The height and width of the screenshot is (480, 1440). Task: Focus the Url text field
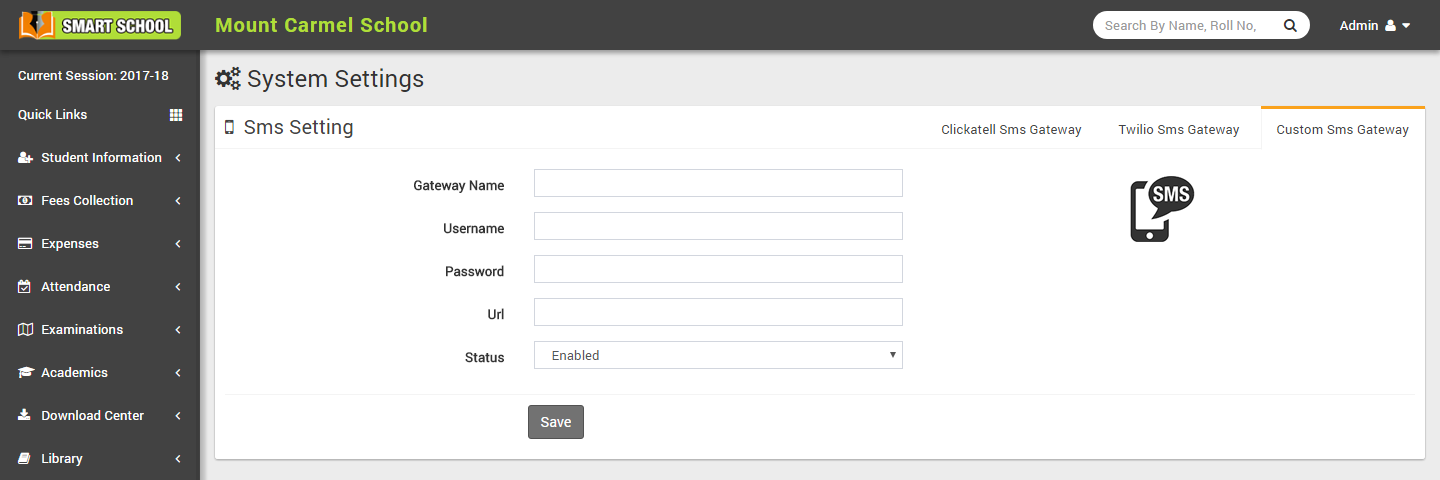(718, 312)
